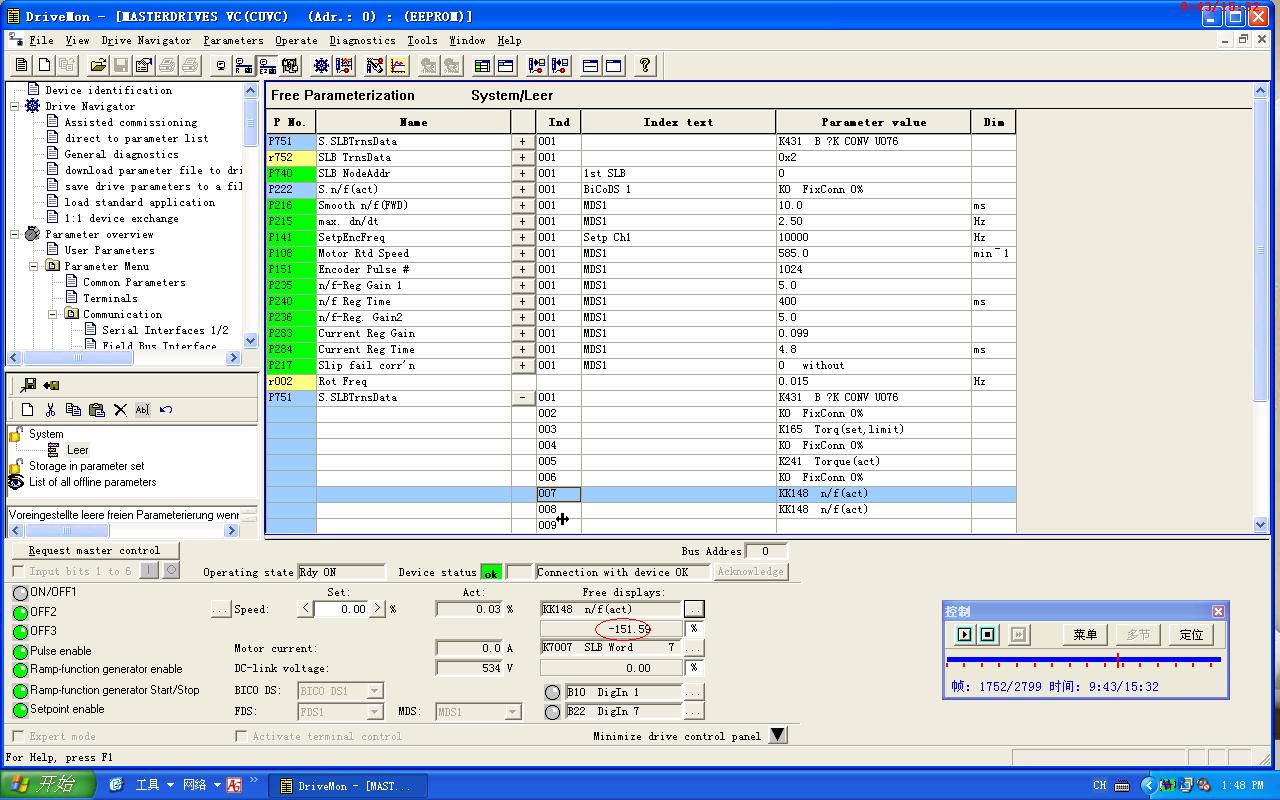The width and height of the screenshot is (1280, 800).
Task: Click the Windows 开始 Start button
Action: (x=48, y=785)
